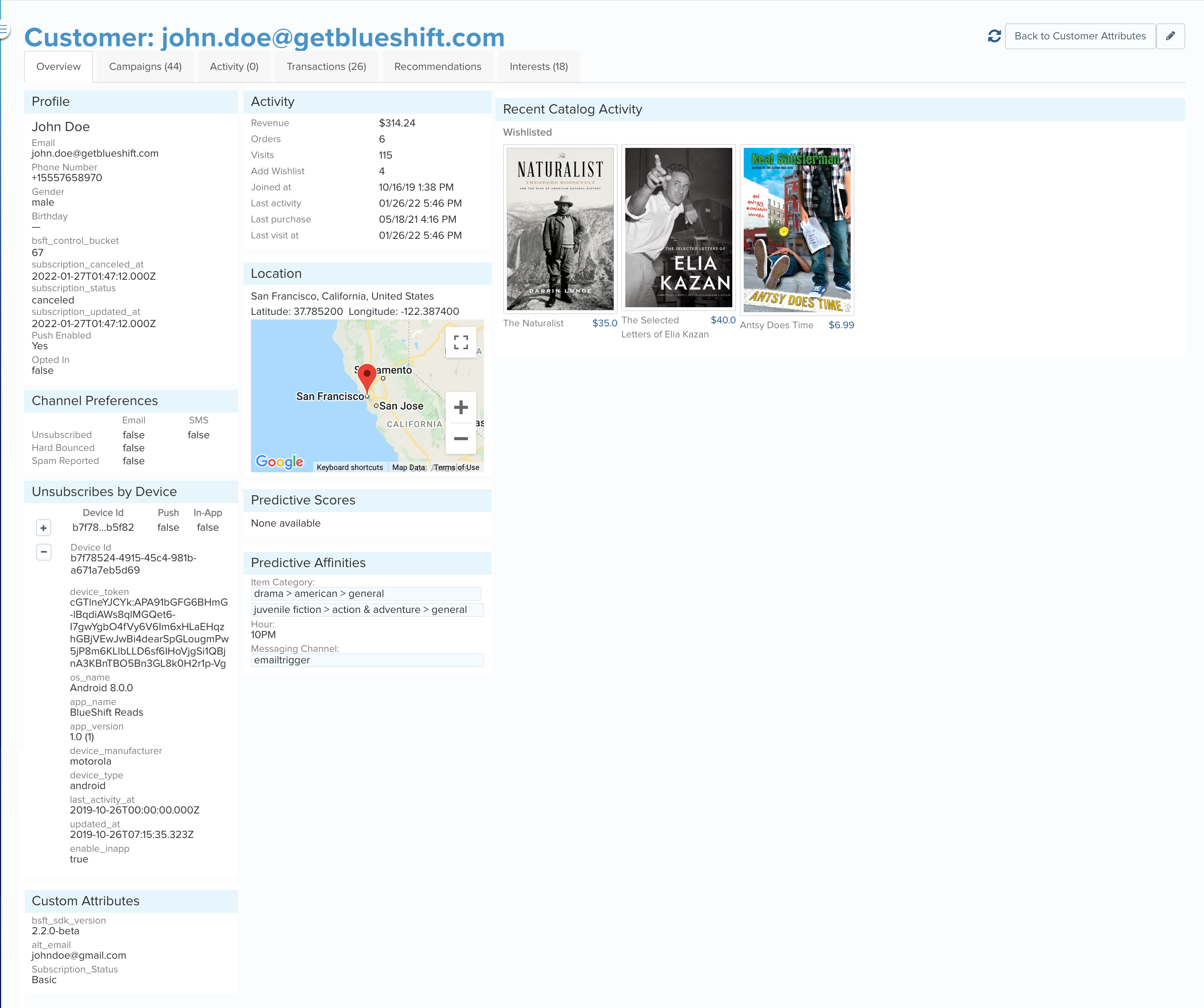Click the Push Enabled value Yes
Image resolution: width=1204 pixels, height=1008 pixels.
40,346
